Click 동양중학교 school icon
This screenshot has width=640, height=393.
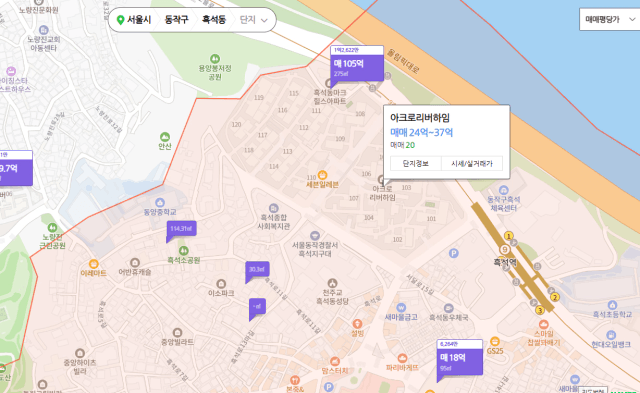[x=160, y=202]
